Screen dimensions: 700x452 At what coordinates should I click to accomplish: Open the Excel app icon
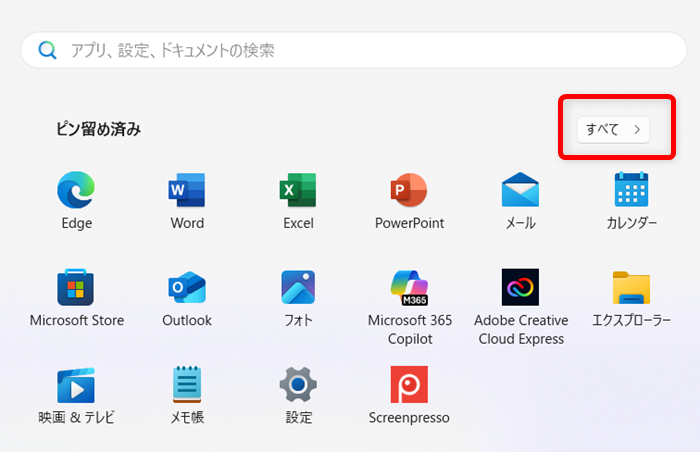point(298,190)
